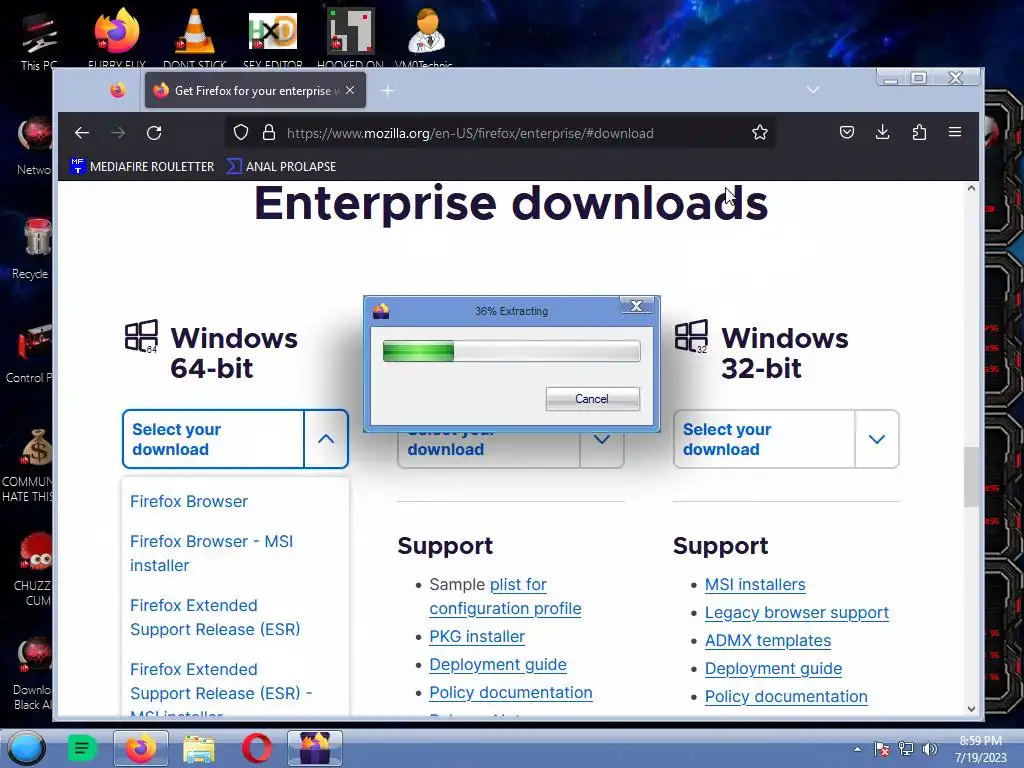Select the Firefox desktop shortcut icon
1024x768 pixels.
click(x=117, y=38)
